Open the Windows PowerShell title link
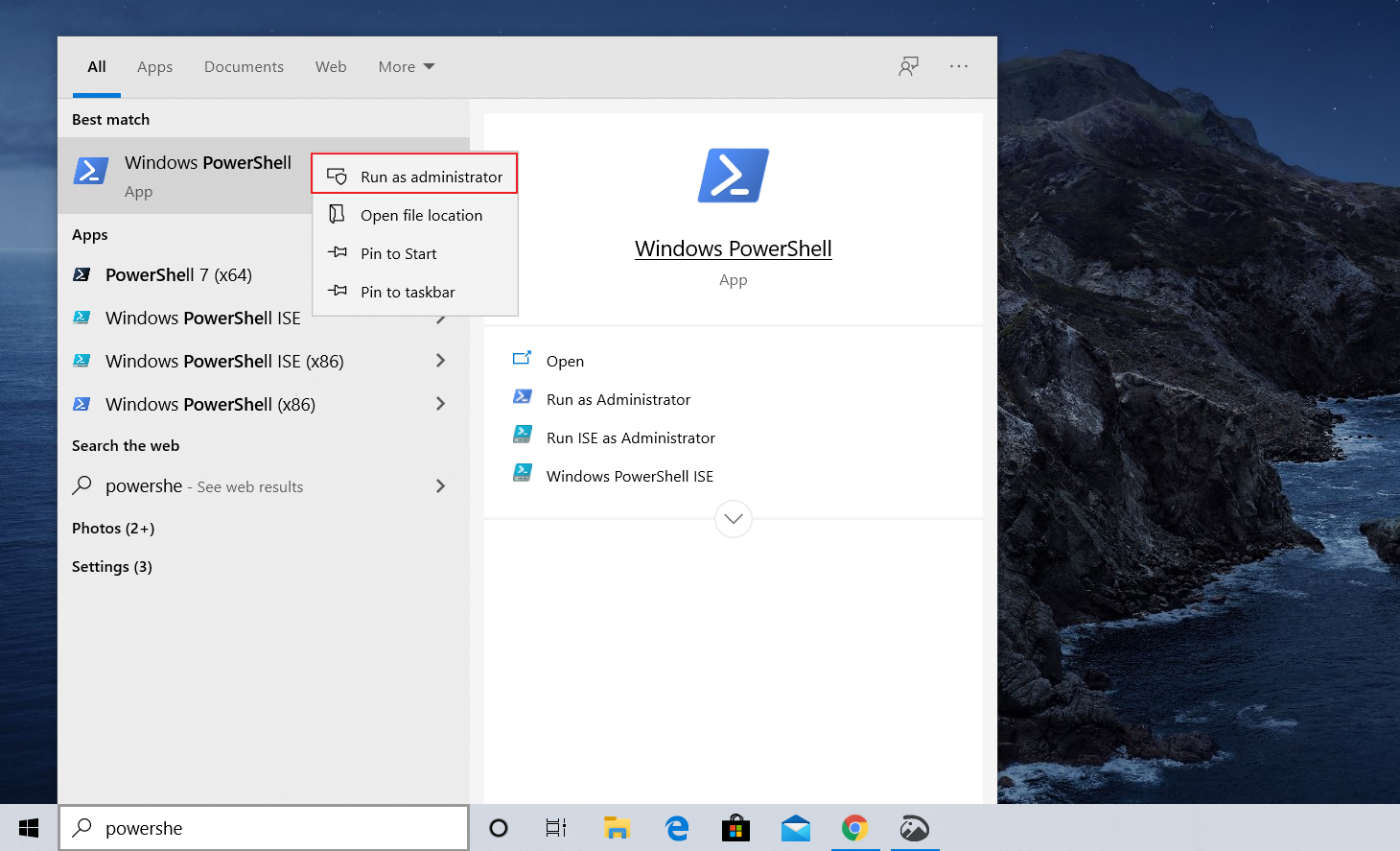The width and height of the screenshot is (1400, 851). [x=734, y=248]
